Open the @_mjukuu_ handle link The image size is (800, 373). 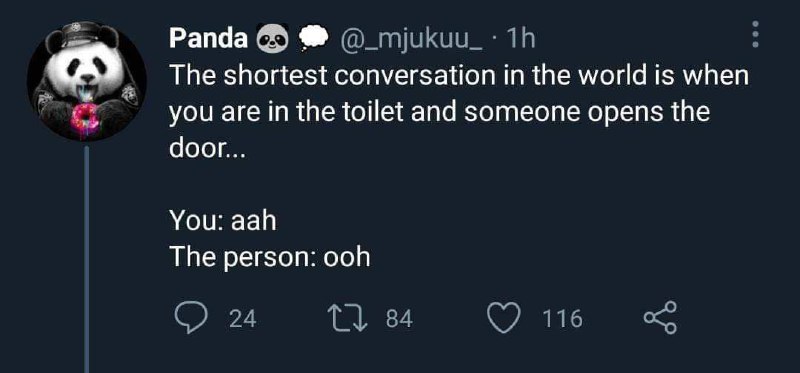(x=410, y=39)
